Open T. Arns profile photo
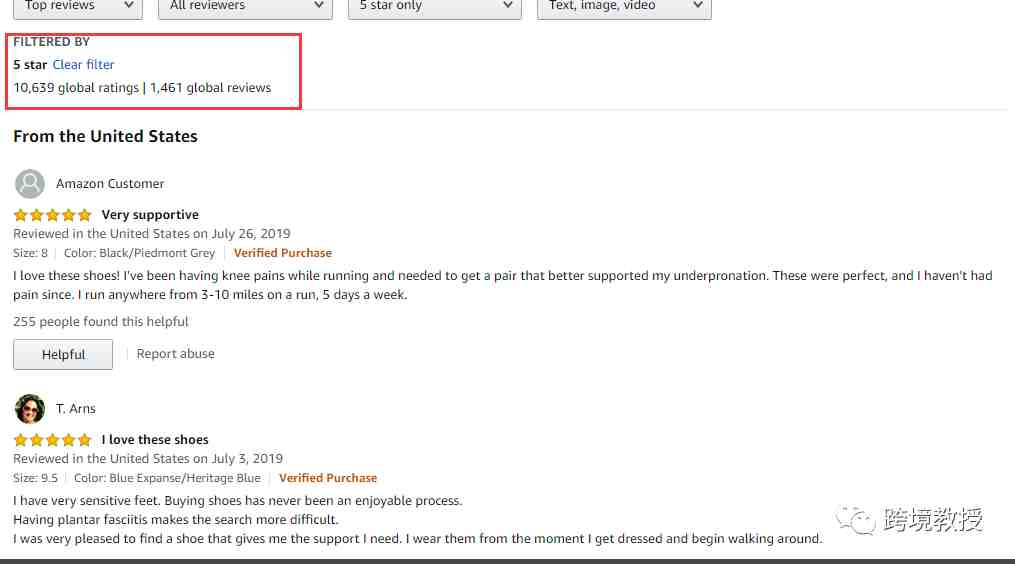This screenshot has width=1015, height=564. [30, 409]
